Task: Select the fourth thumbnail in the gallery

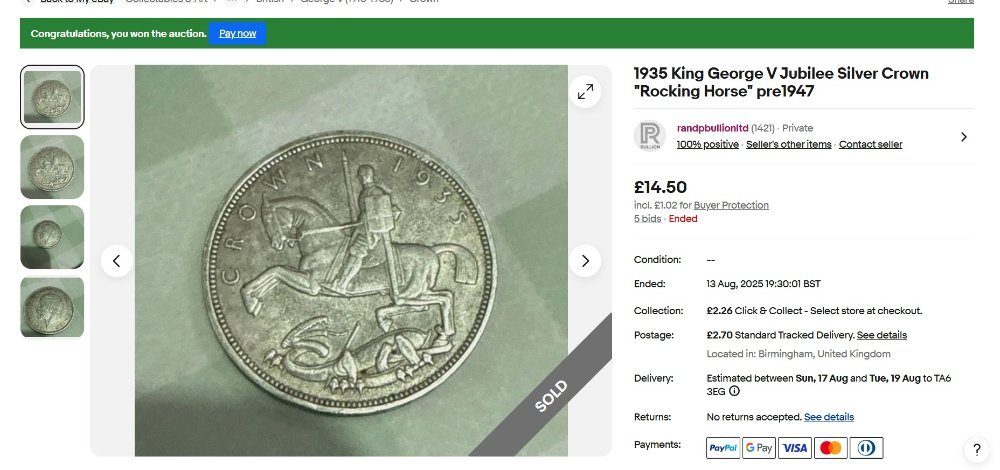Action: pyautogui.click(x=52, y=307)
